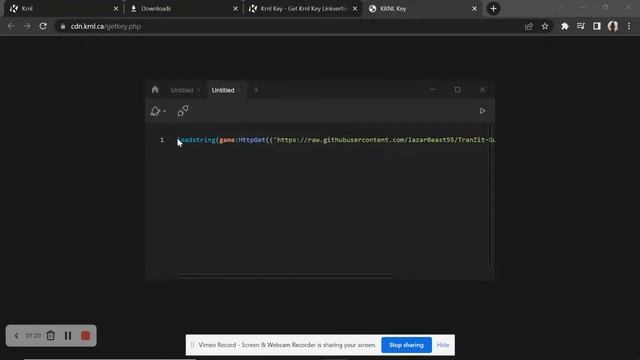Click the editor horizontal scrollbar

(284, 276)
